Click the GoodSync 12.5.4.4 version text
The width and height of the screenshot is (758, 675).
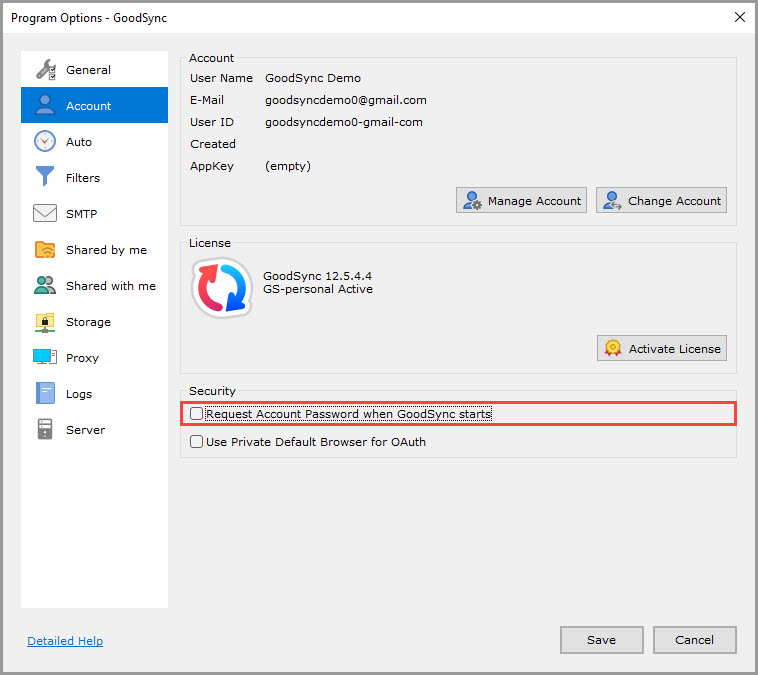[317, 276]
